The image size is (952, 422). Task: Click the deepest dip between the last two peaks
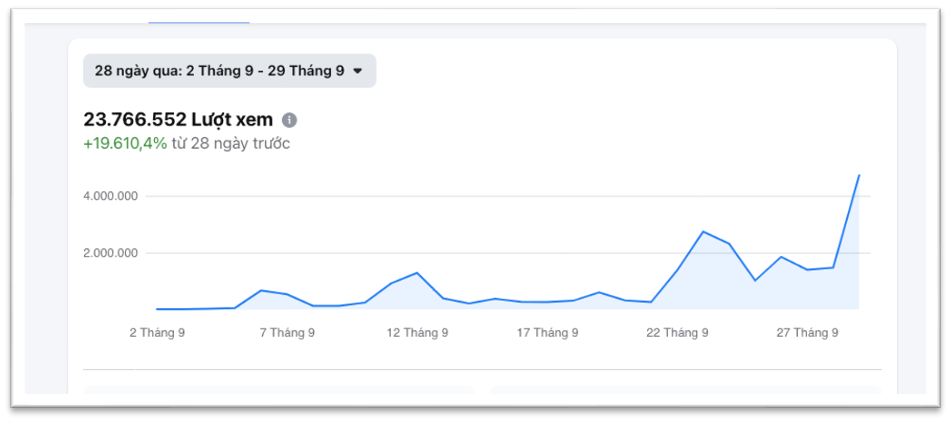(755, 280)
